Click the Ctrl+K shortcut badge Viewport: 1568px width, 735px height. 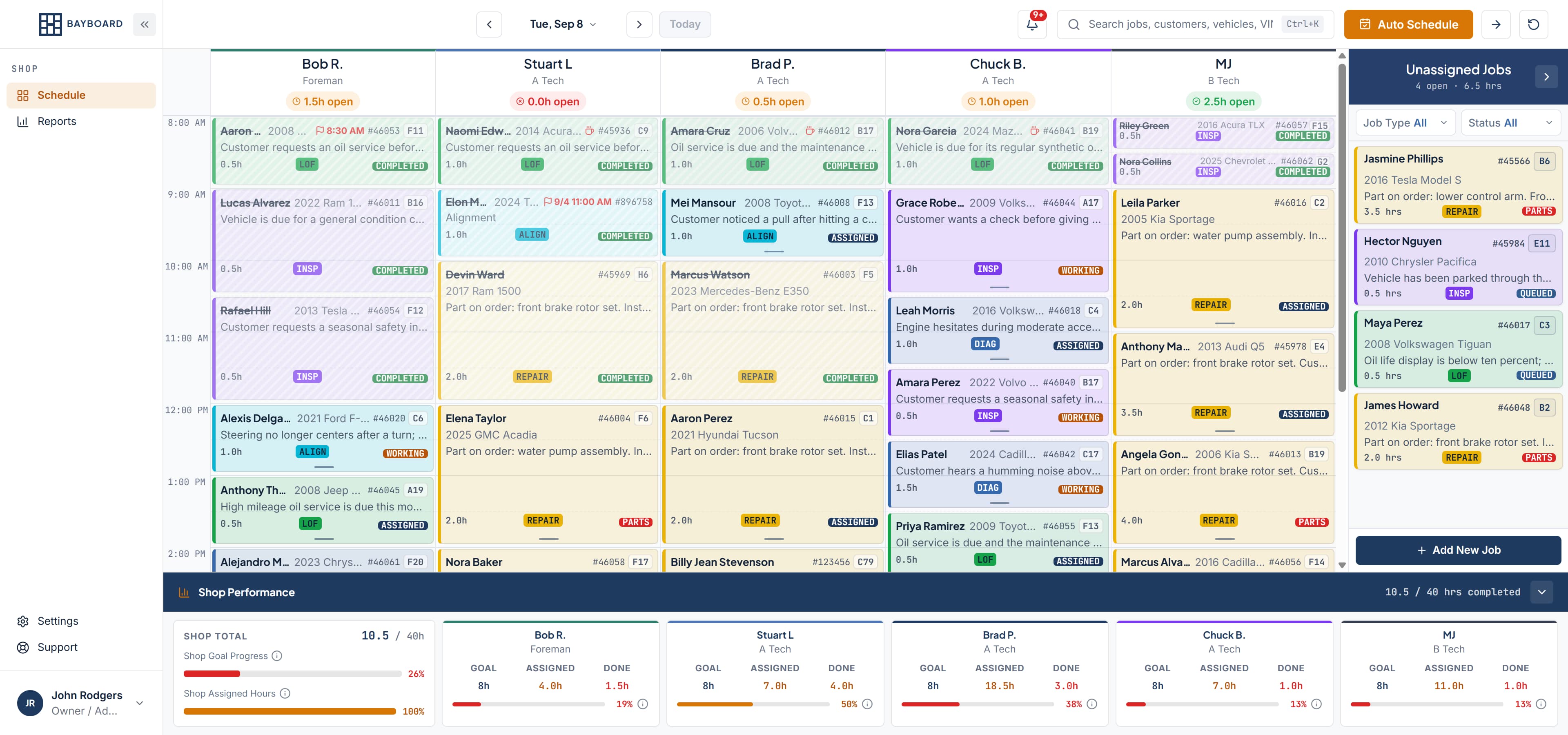click(x=1302, y=24)
